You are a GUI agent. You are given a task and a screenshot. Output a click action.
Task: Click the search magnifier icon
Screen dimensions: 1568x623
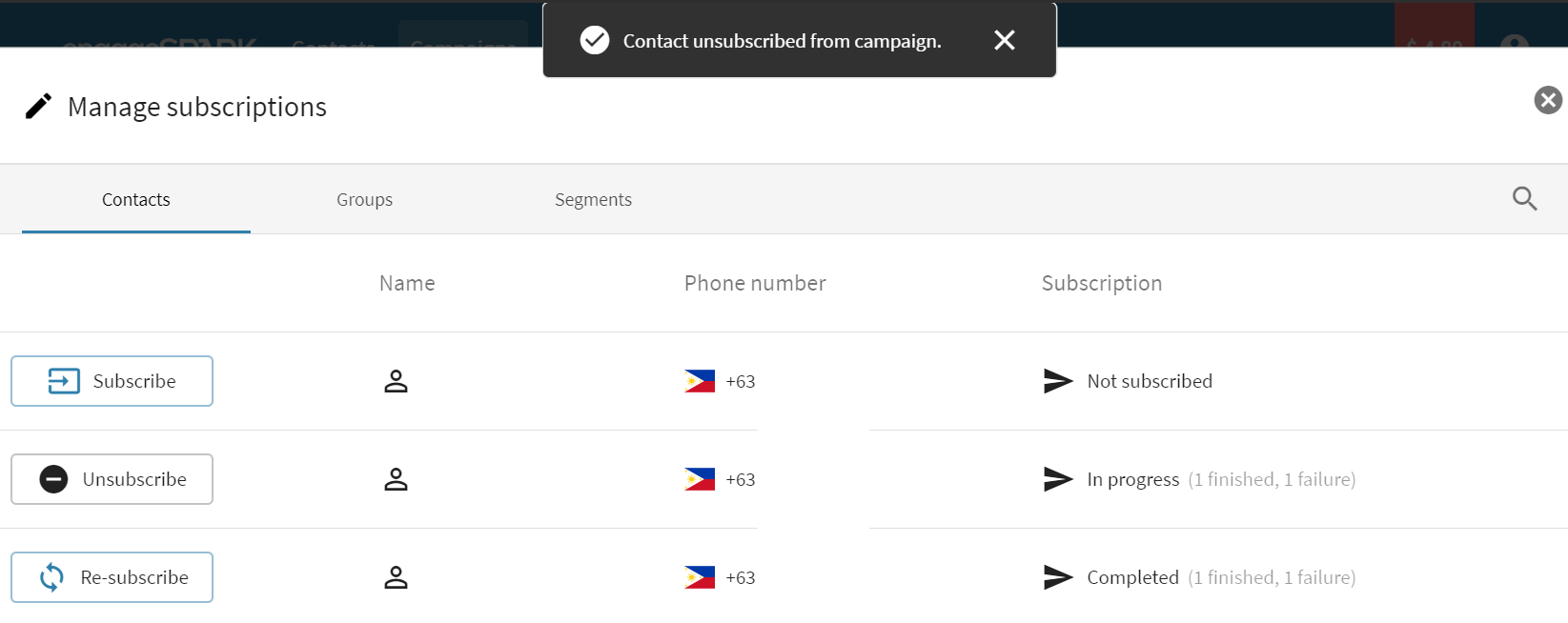[1524, 198]
